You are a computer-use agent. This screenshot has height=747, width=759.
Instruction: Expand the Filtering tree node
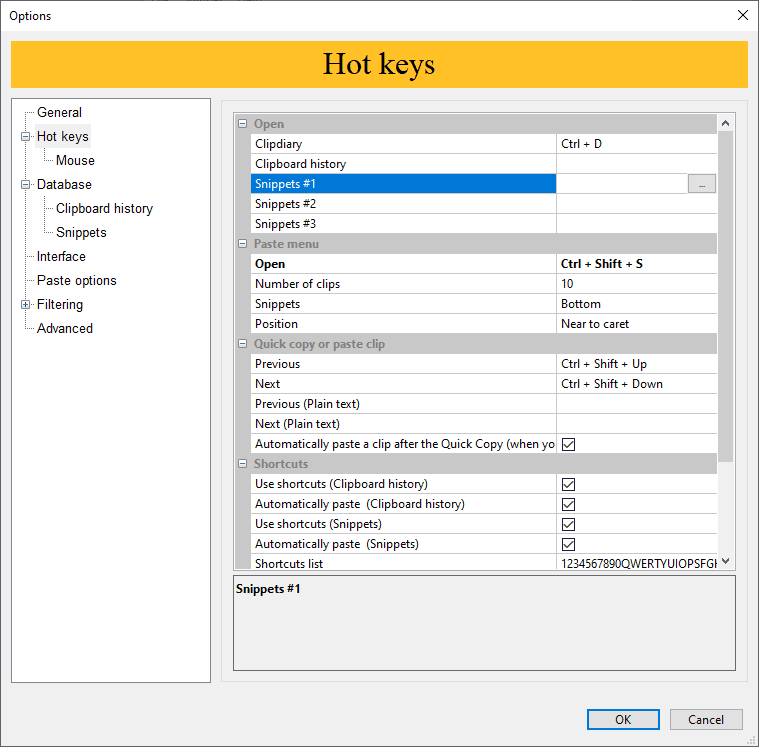pos(26,305)
